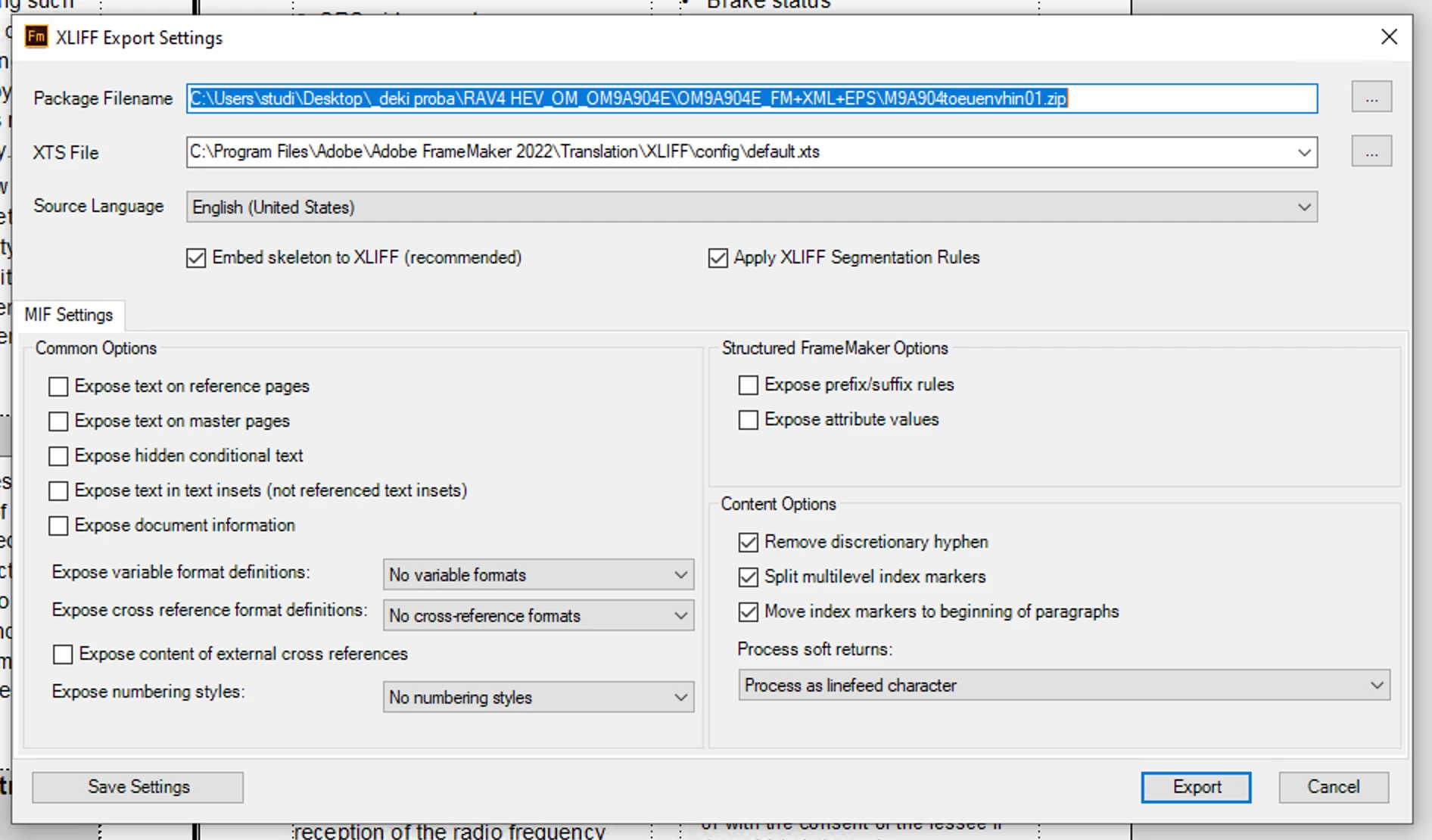Screen dimensions: 1432x840
Task: Click the Content Options group label
Action: click(x=778, y=504)
